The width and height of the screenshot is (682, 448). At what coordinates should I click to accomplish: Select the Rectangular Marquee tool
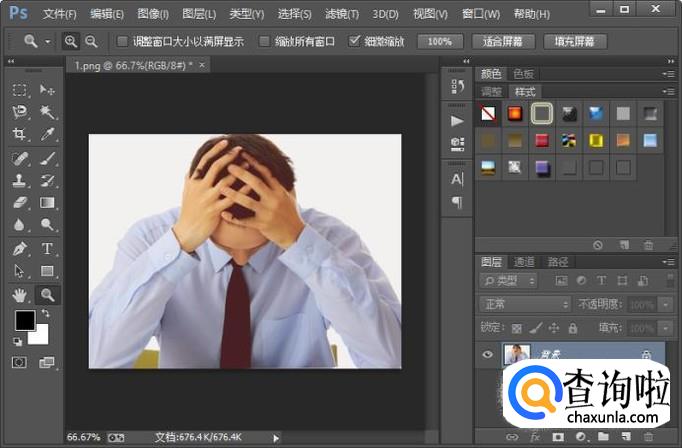pyautogui.click(x=20, y=90)
